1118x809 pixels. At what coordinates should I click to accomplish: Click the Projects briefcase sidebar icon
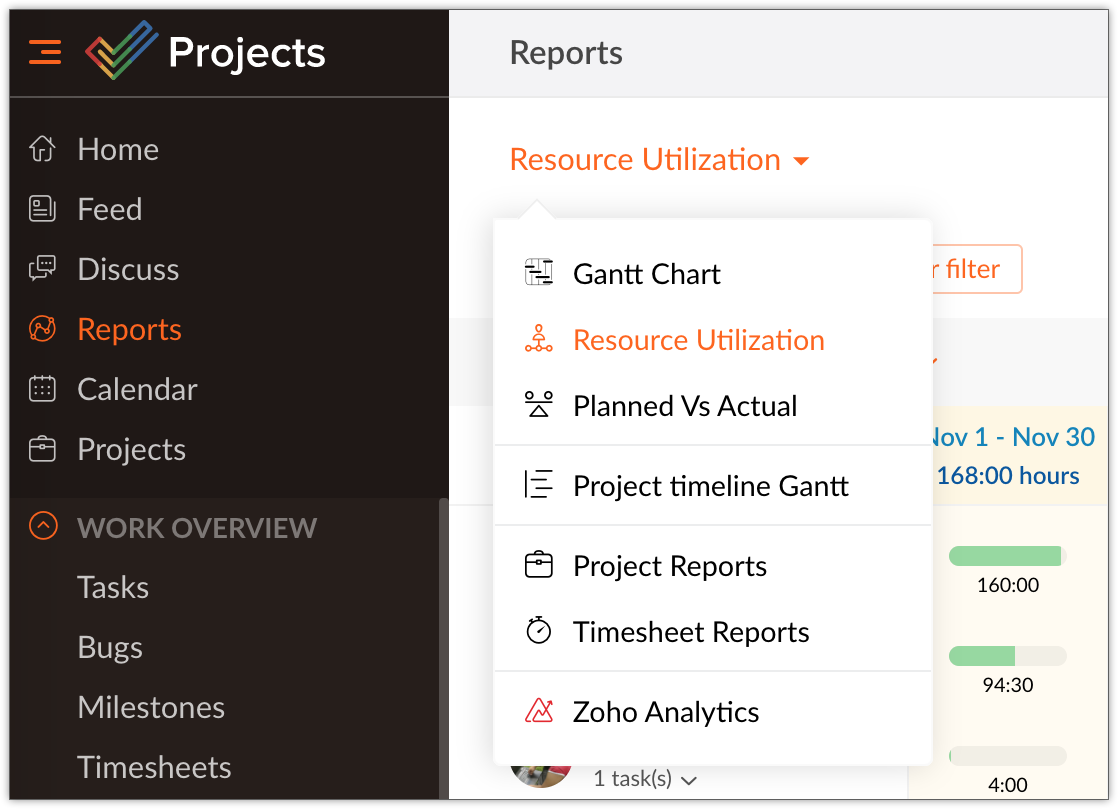42,449
